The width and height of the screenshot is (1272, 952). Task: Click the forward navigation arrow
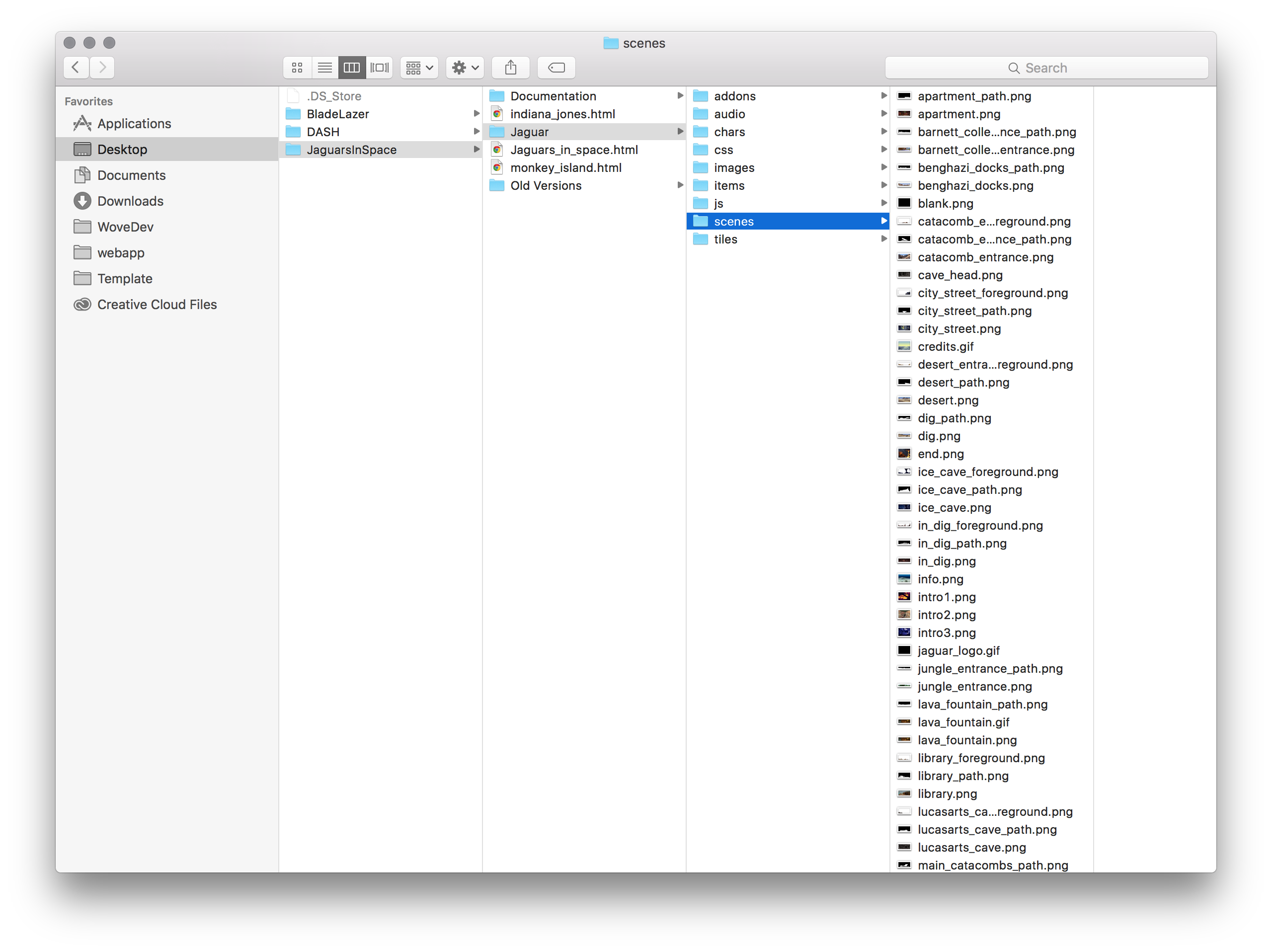[102, 68]
